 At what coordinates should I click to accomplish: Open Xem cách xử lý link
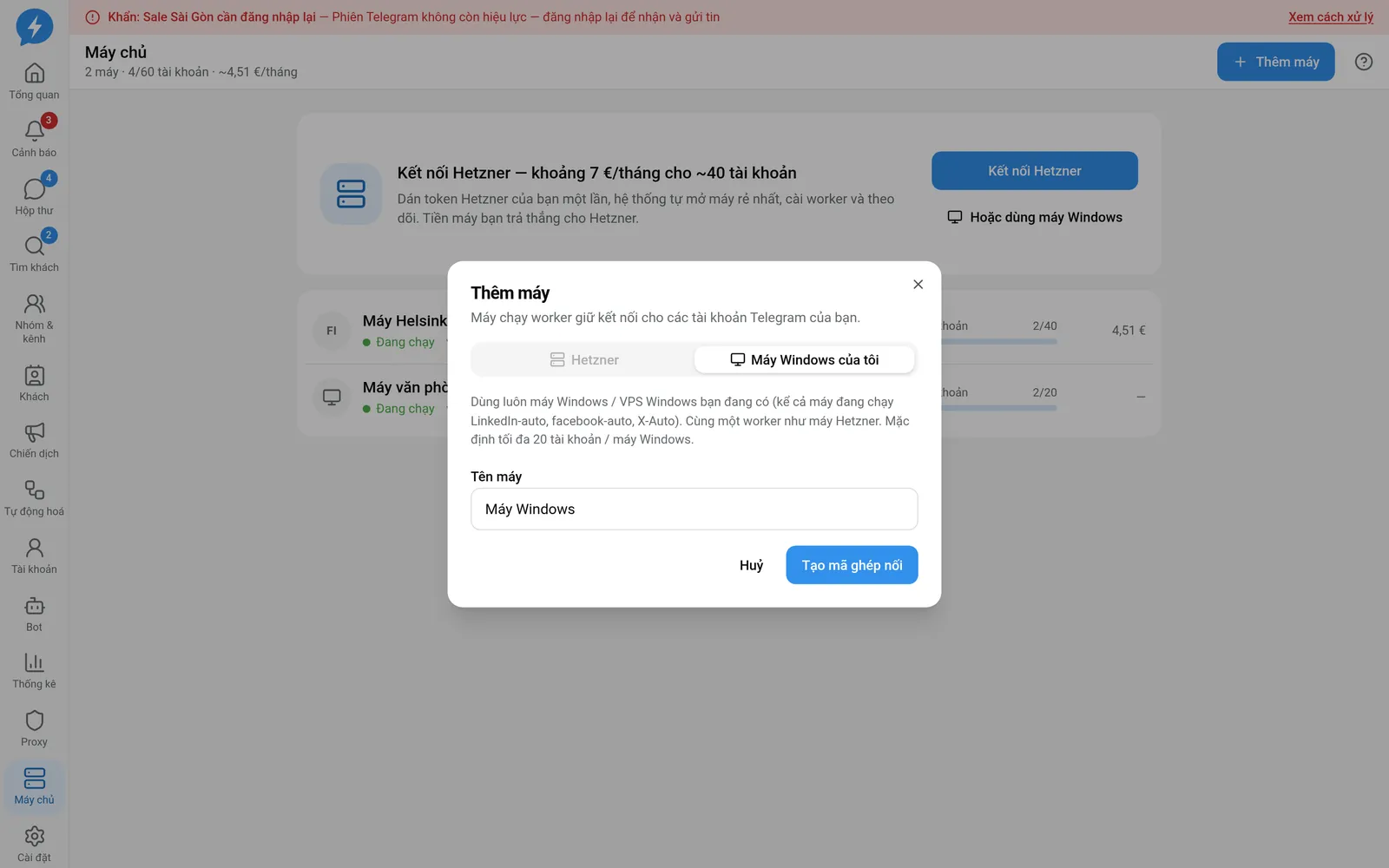tap(1330, 16)
